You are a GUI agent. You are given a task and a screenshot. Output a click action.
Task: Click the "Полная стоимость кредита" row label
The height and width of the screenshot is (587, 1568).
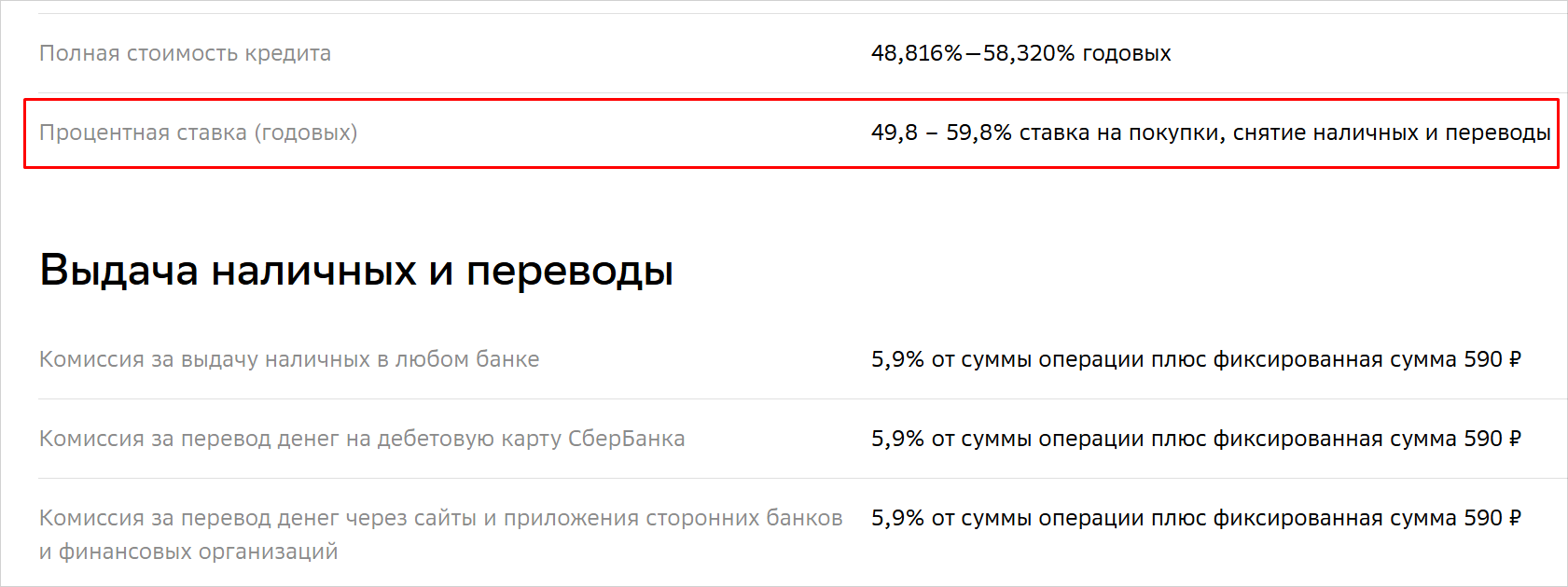tap(185, 53)
